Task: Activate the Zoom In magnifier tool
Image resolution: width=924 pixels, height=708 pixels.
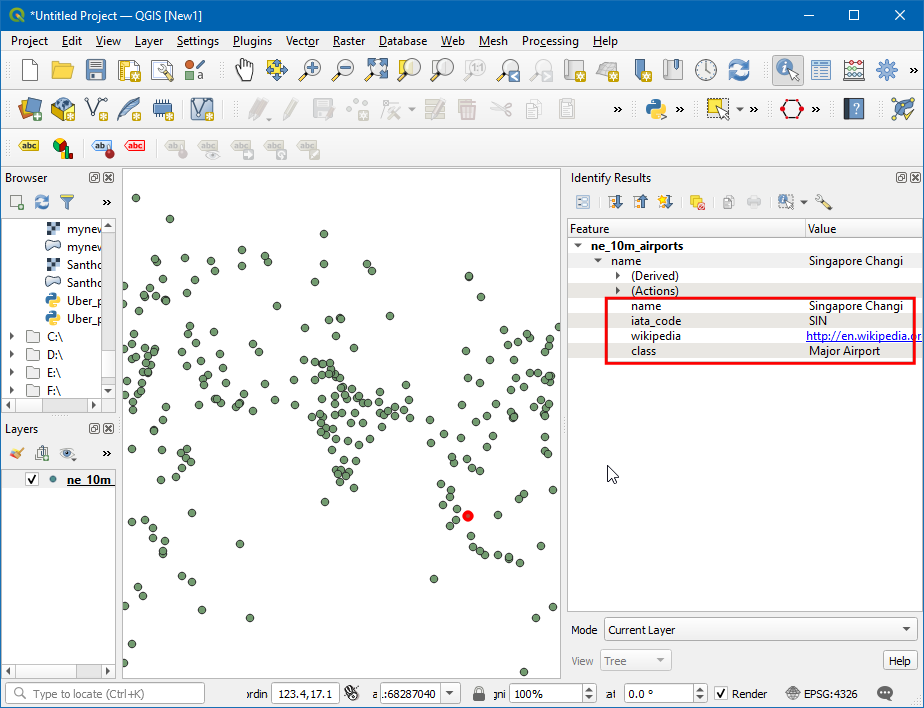Action: 311,70
